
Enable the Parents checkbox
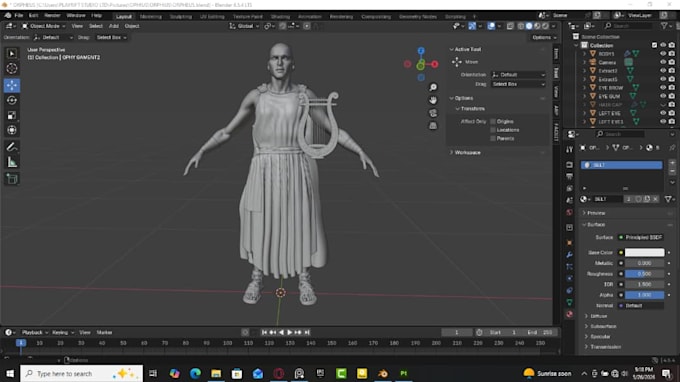point(493,139)
